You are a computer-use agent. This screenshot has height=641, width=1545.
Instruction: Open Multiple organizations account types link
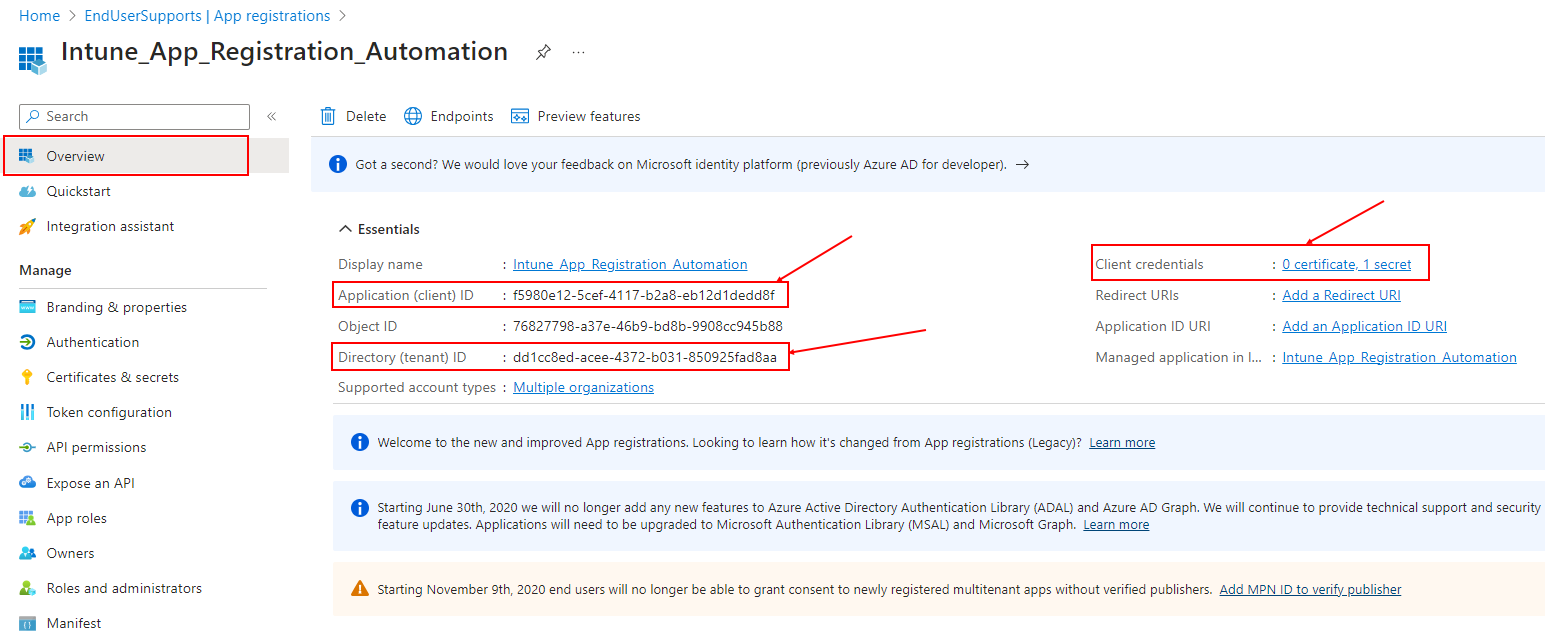tap(583, 387)
